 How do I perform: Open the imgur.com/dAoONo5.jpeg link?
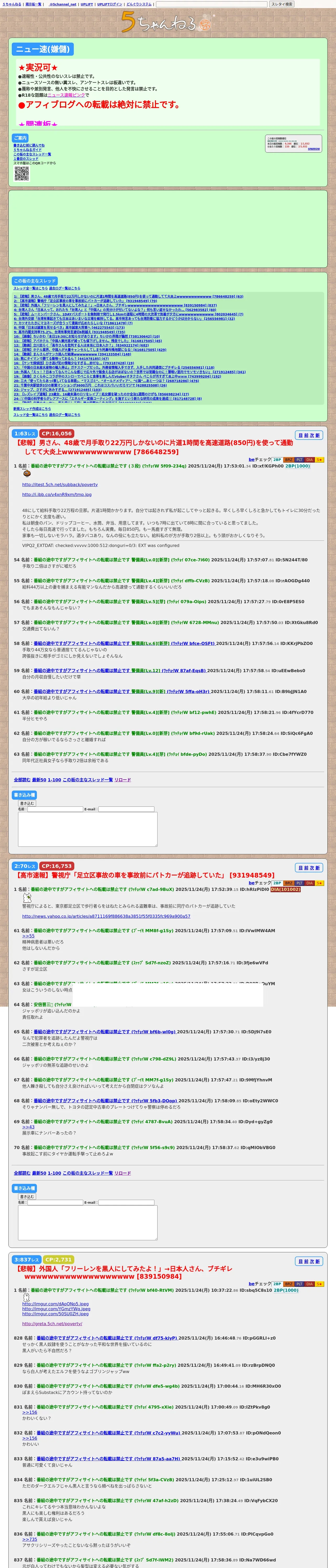(x=55, y=1304)
